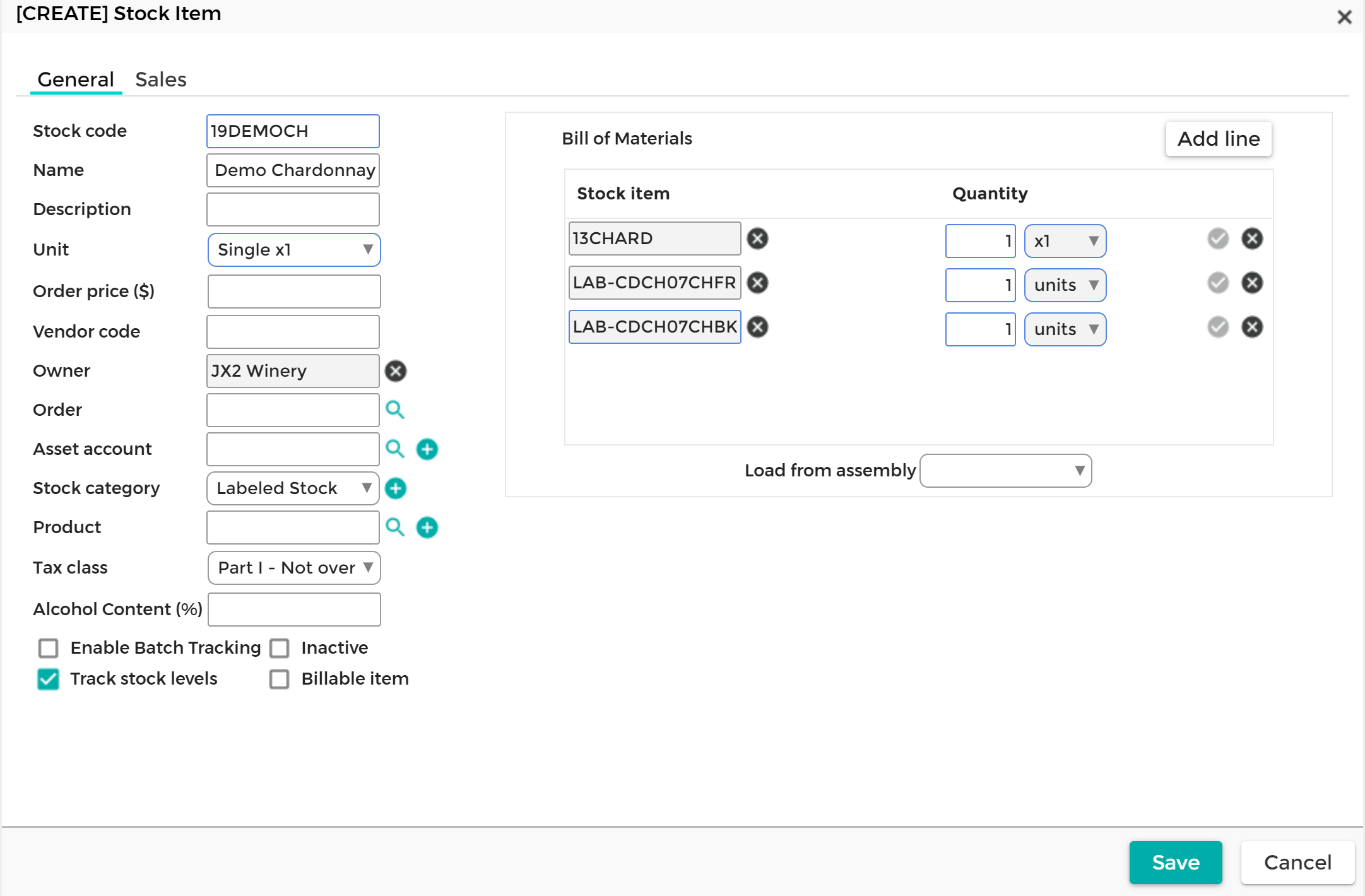Viewport: 1365px width, 896px height.
Task: Cancel stock item creation
Action: tap(1297, 863)
